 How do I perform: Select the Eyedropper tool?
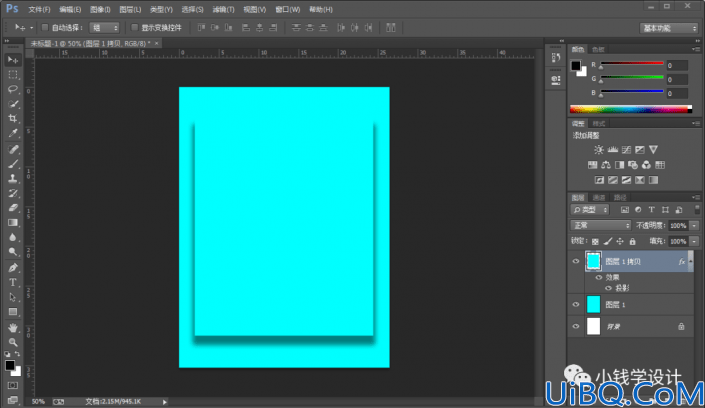[x=13, y=133]
